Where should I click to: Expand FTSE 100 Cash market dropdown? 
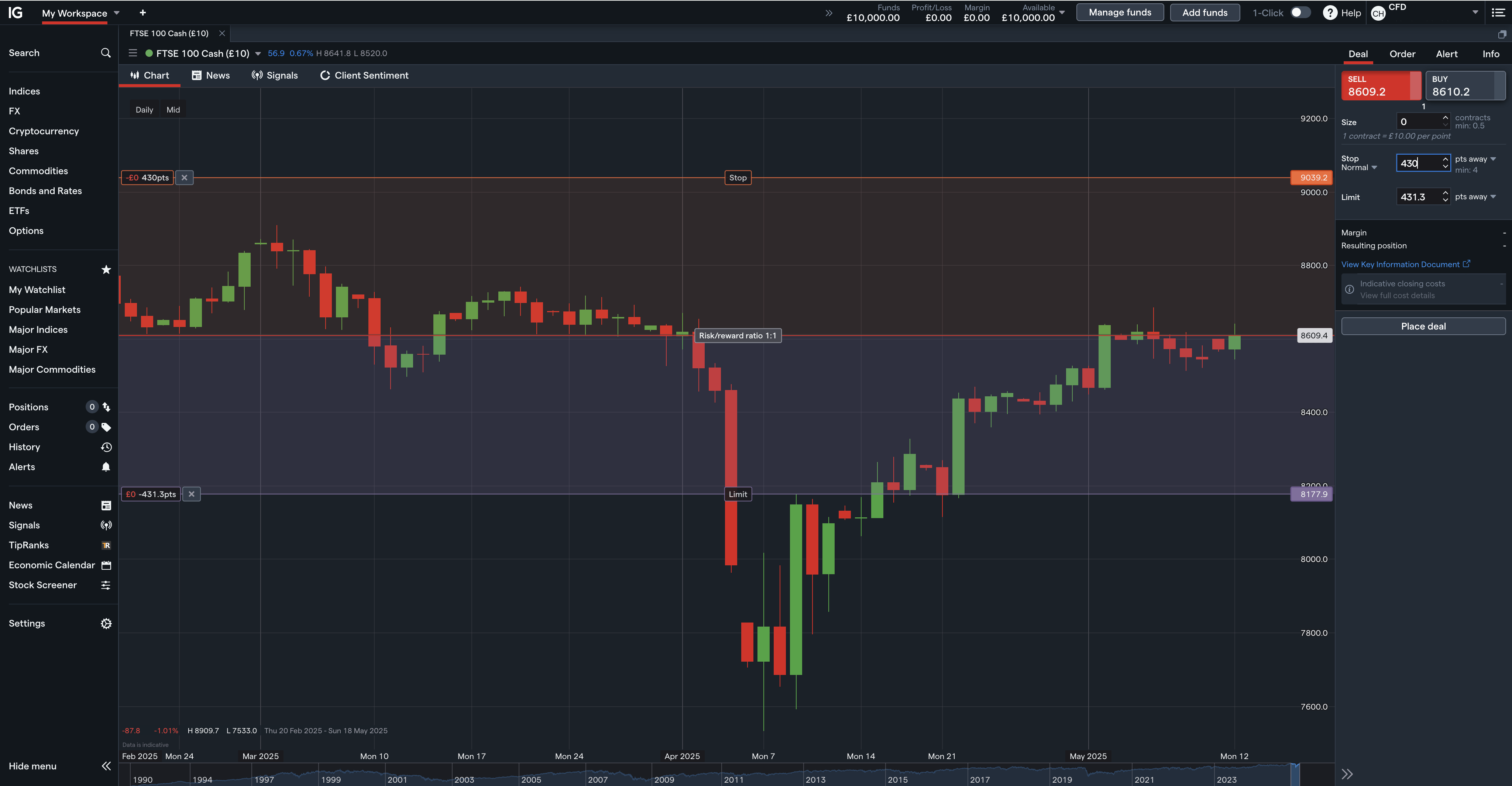[x=258, y=54]
